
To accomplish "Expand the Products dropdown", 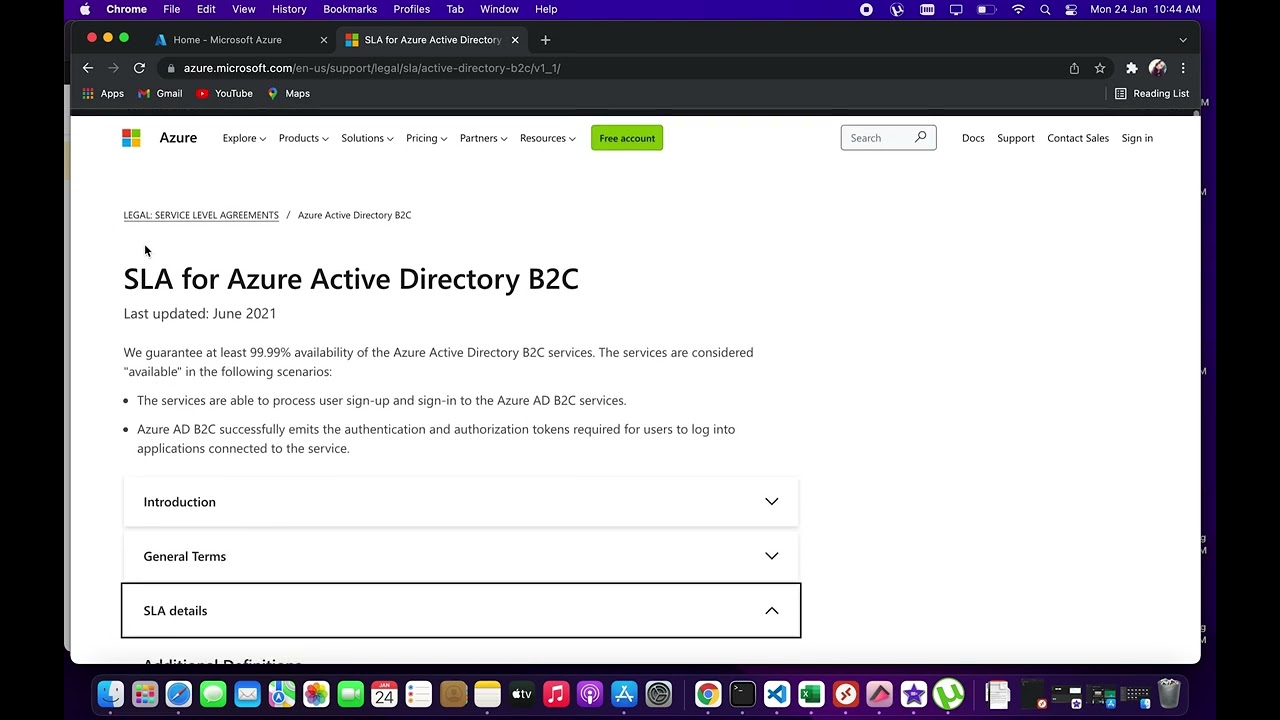I will (x=303, y=138).
